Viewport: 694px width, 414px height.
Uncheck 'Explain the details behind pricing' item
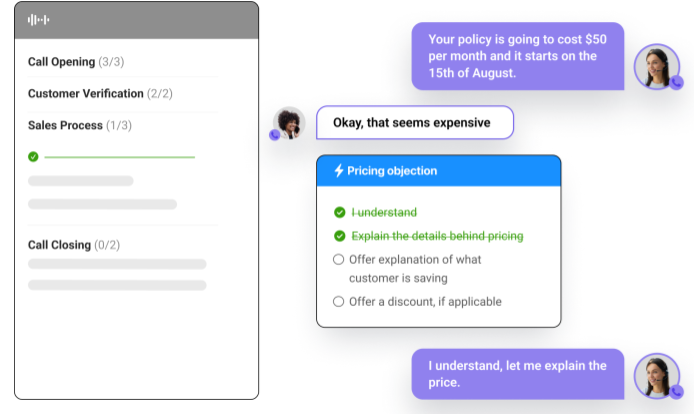point(339,236)
